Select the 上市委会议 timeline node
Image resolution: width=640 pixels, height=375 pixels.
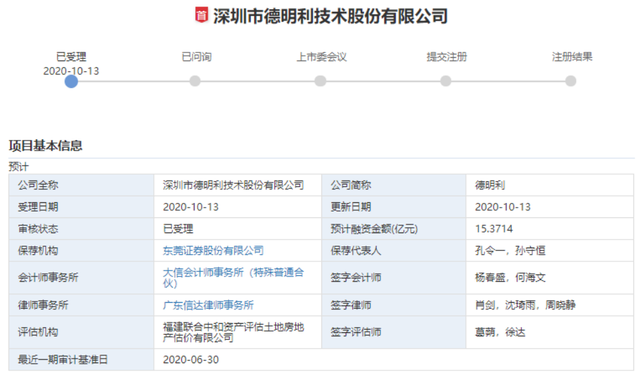(320, 81)
